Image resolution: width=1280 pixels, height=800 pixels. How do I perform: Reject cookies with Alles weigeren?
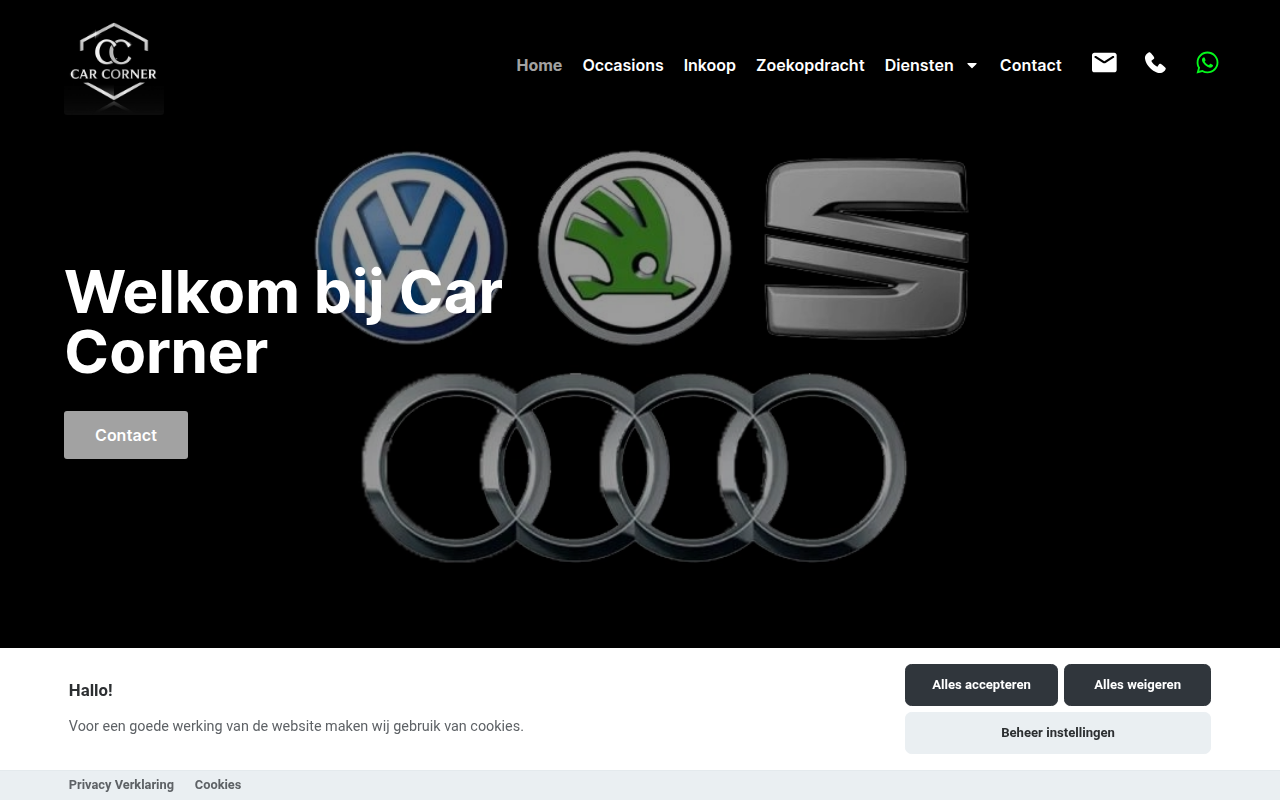click(x=1137, y=685)
